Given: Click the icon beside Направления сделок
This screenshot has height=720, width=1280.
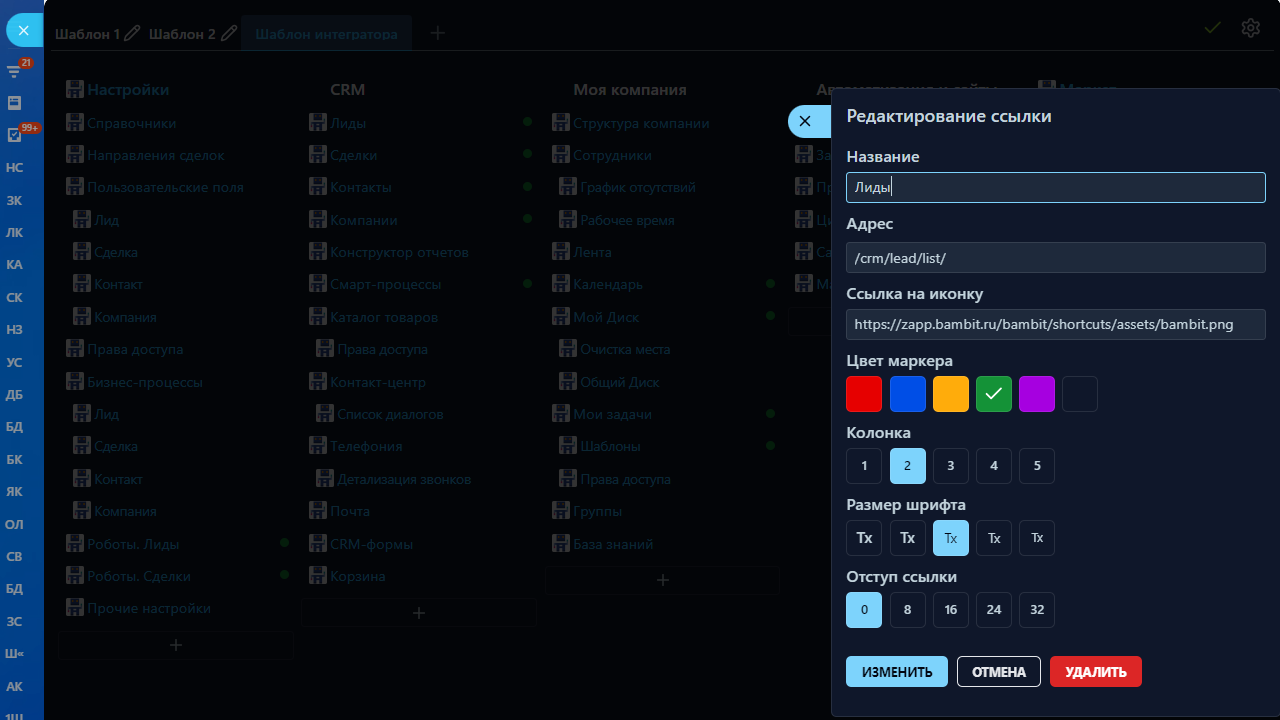Looking at the screenshot, I should [74, 155].
